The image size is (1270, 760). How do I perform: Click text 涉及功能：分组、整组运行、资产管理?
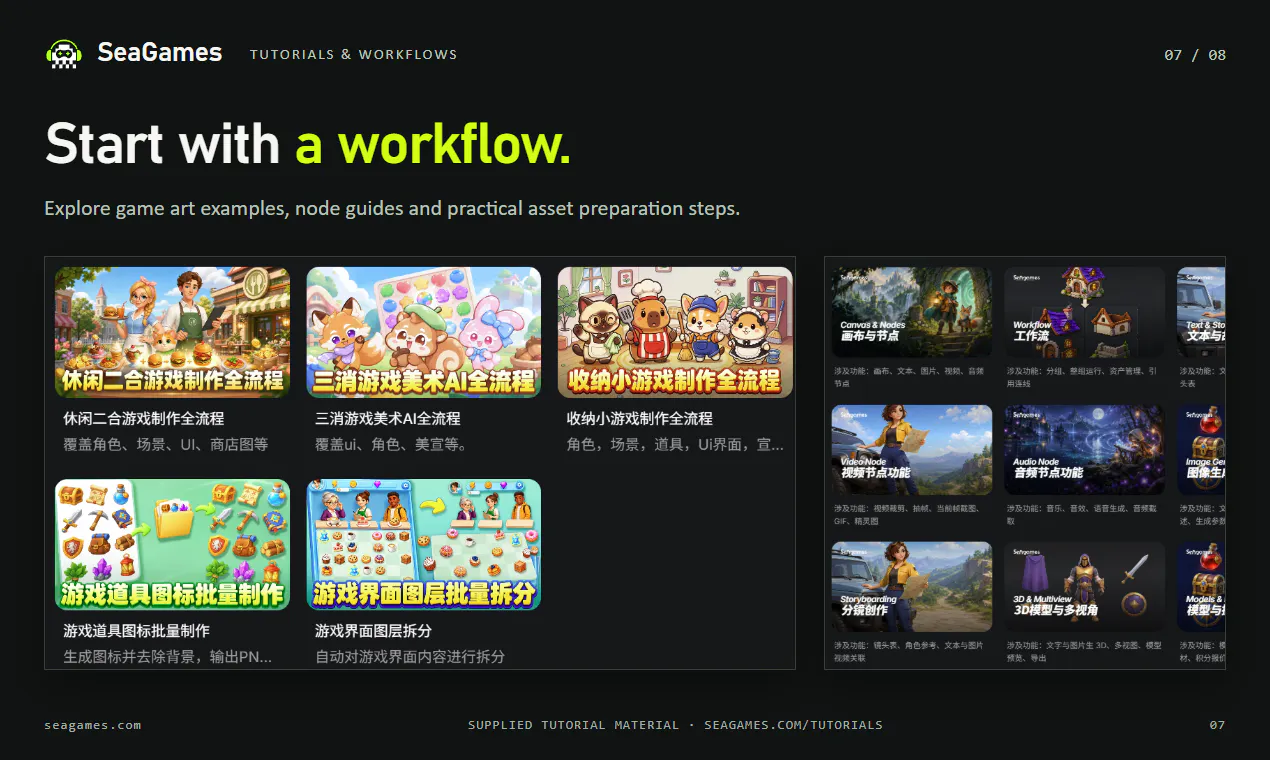tap(1083, 377)
